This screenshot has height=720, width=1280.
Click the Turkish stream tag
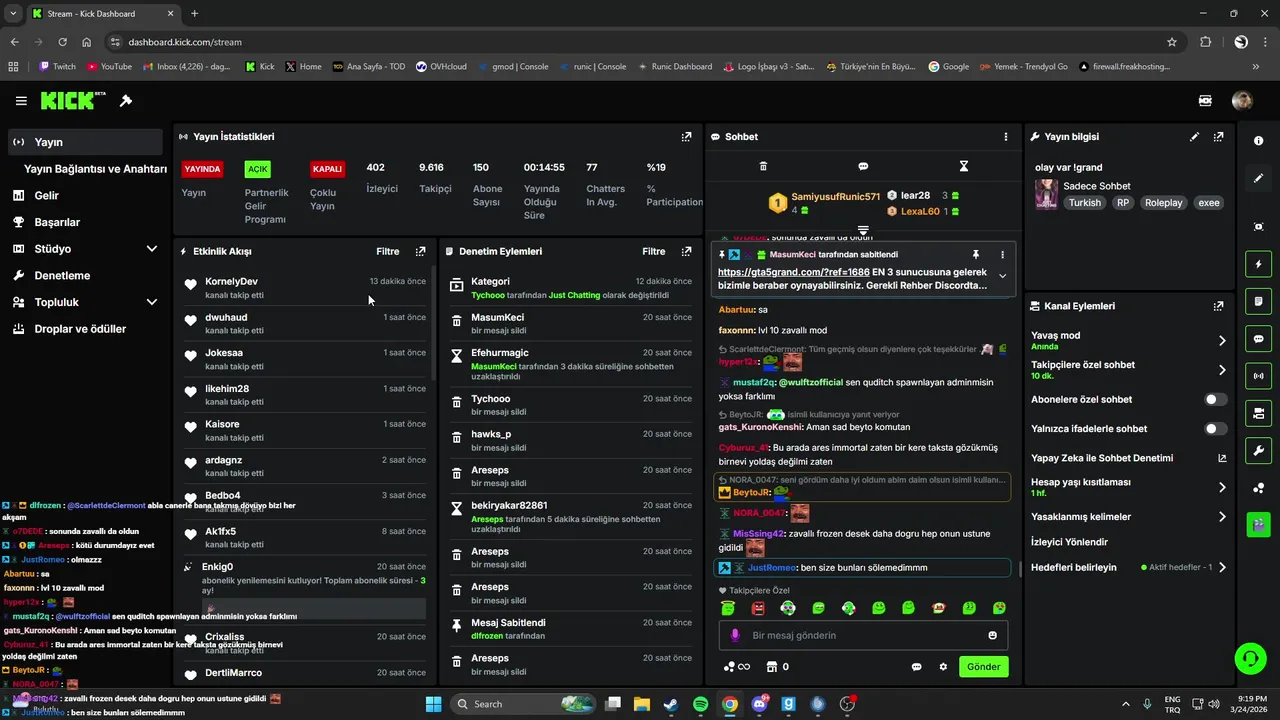[x=1084, y=203]
